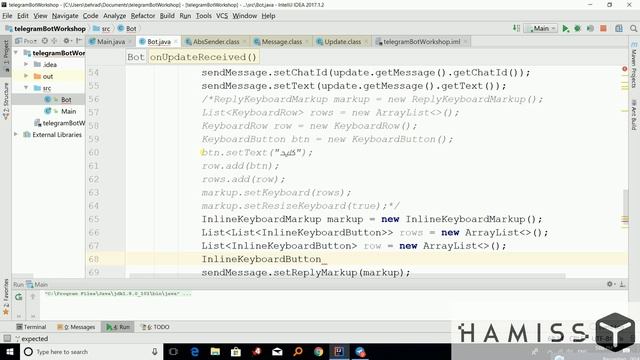The image size is (640, 360).
Task: Click the tool windows toggle icon in status bar
Action: coord(7,338)
